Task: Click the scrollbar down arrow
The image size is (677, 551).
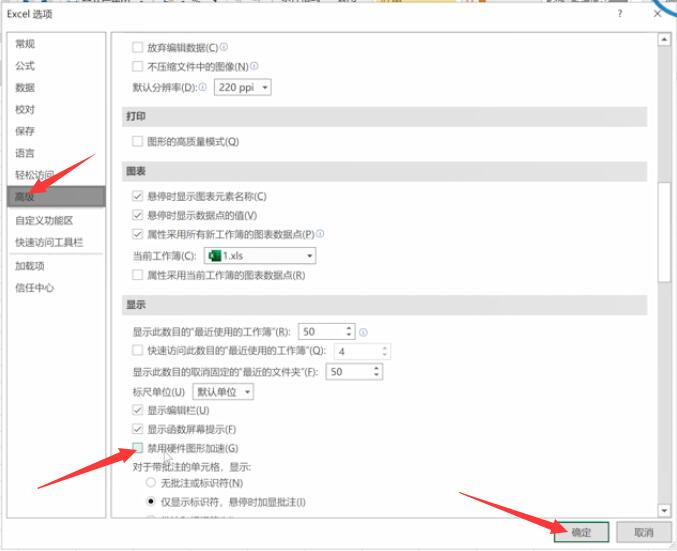Action: (x=664, y=510)
